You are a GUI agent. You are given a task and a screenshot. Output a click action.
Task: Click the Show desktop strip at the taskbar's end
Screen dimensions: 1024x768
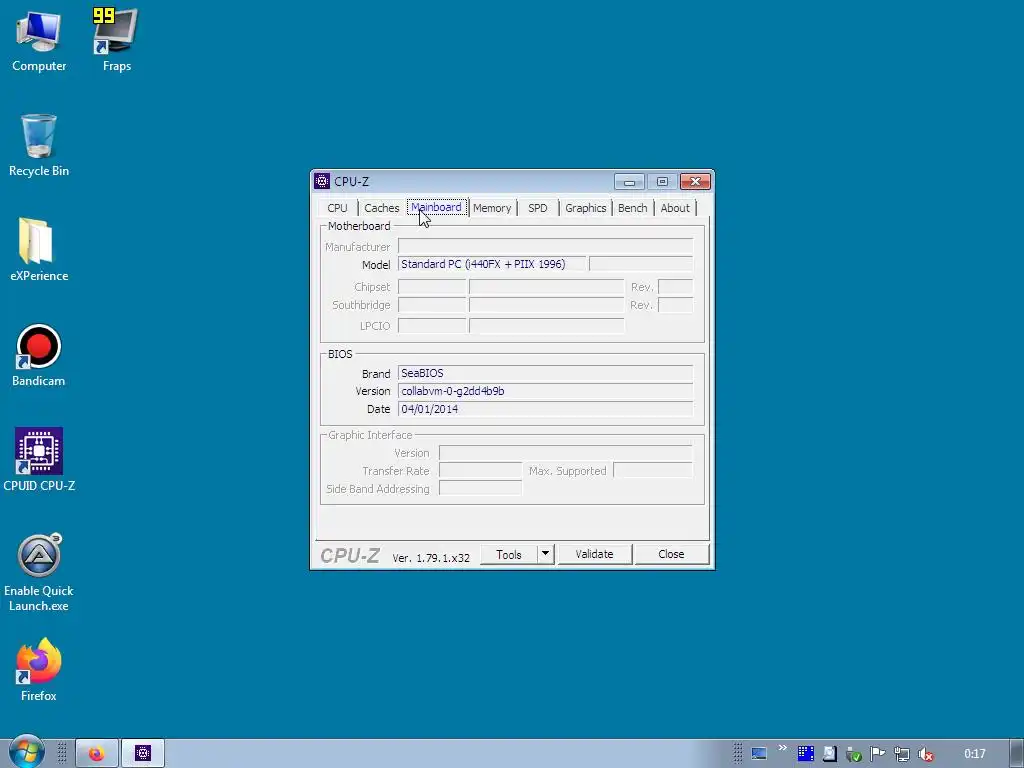(1017, 754)
